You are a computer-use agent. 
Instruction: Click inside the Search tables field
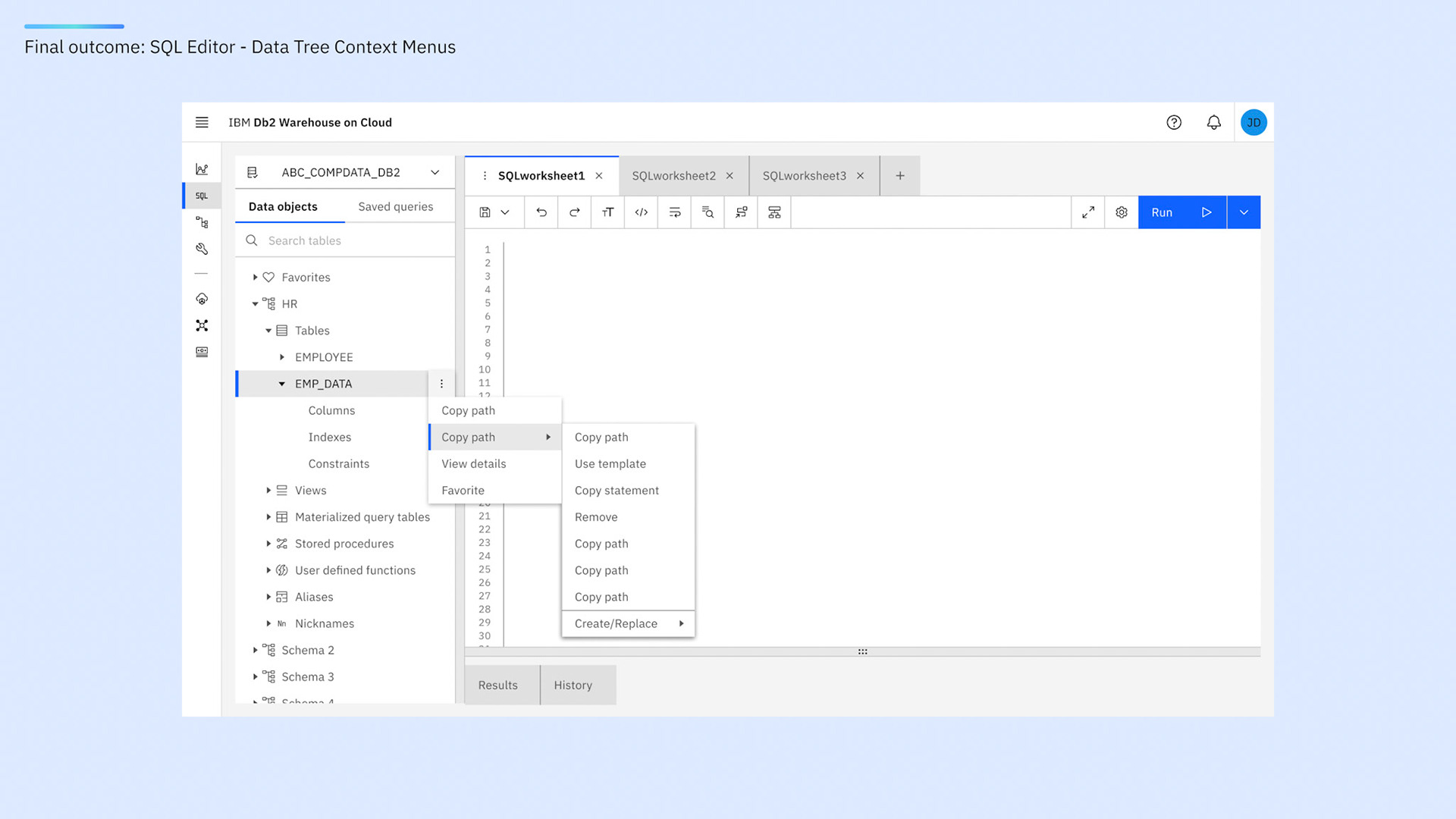[334, 240]
